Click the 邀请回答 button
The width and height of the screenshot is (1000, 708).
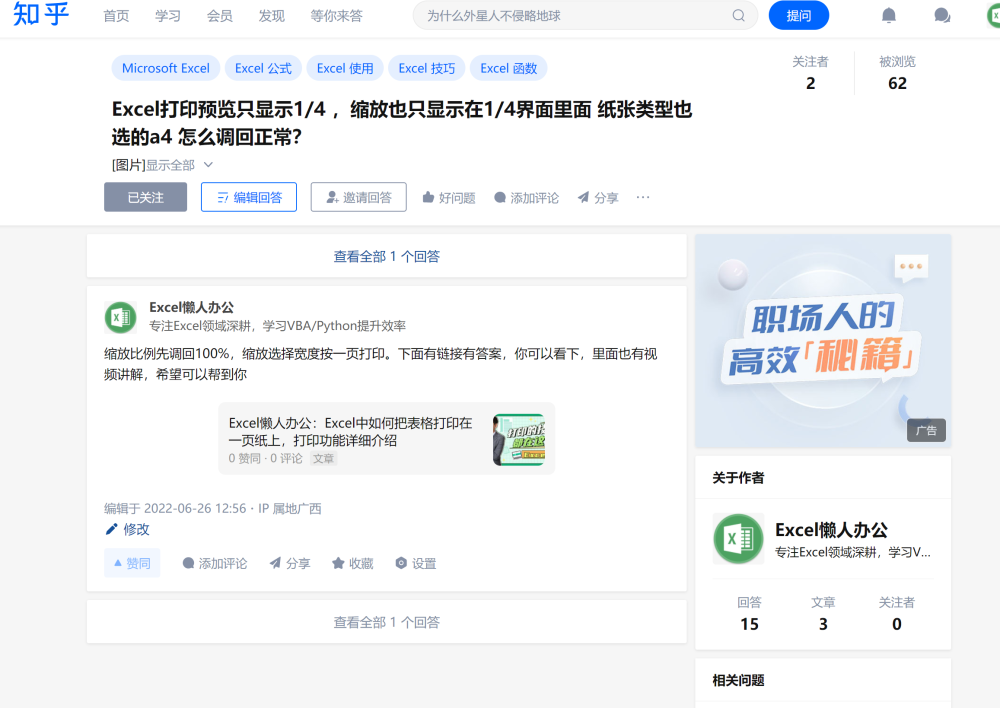pos(358,197)
